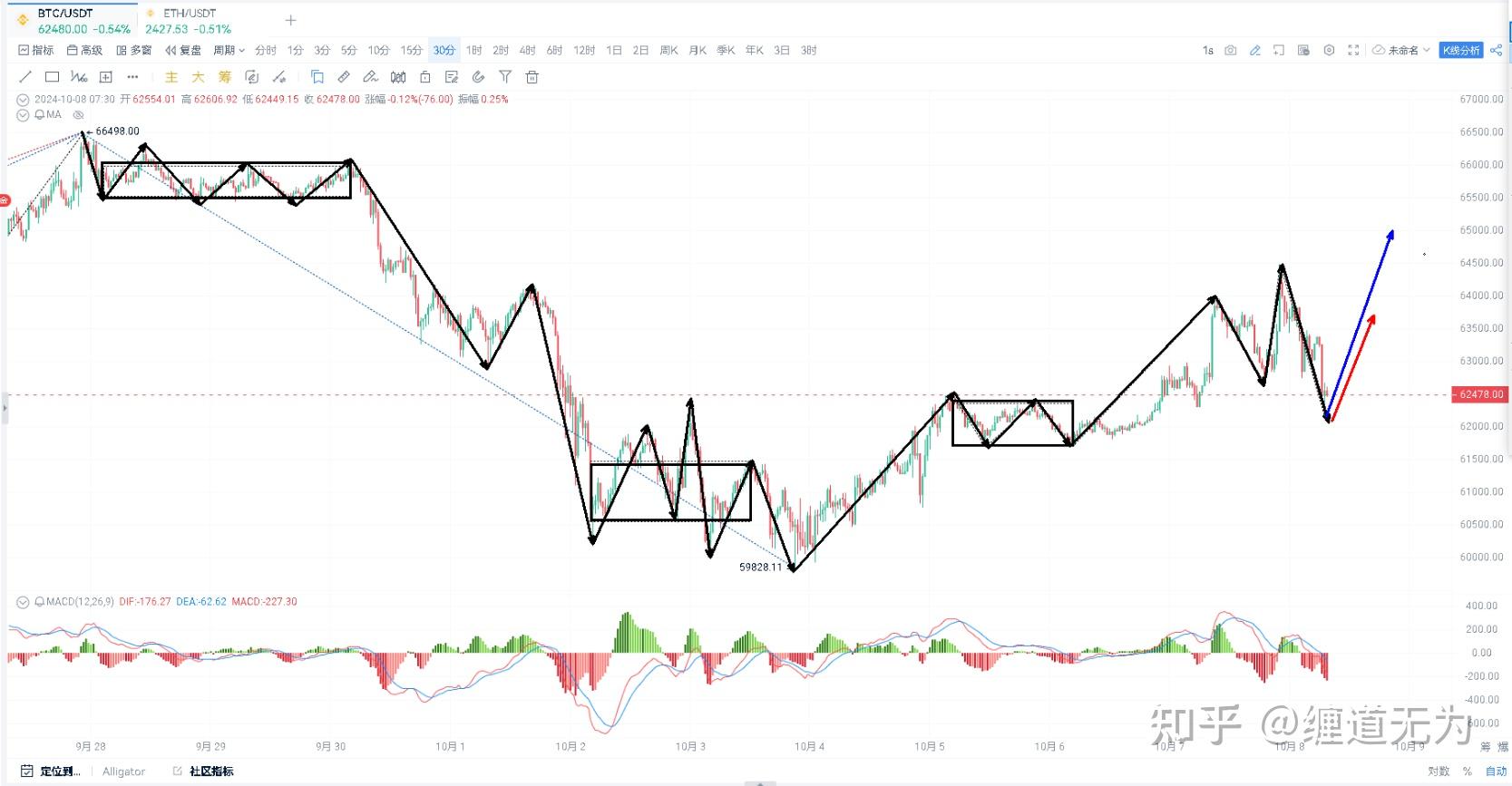Click the add window frame icon
Viewport: 1512px width, 786px height.
click(x=1279, y=51)
